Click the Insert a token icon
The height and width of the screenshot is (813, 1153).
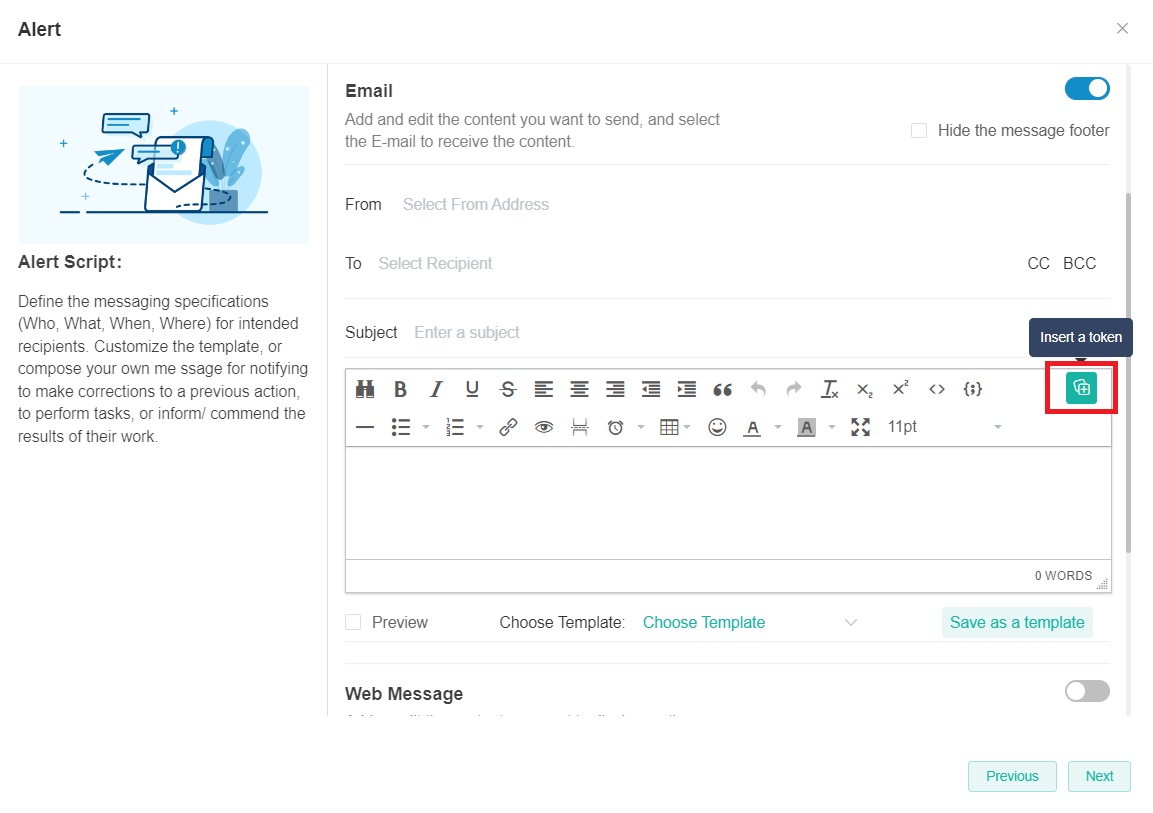[x=1080, y=388]
